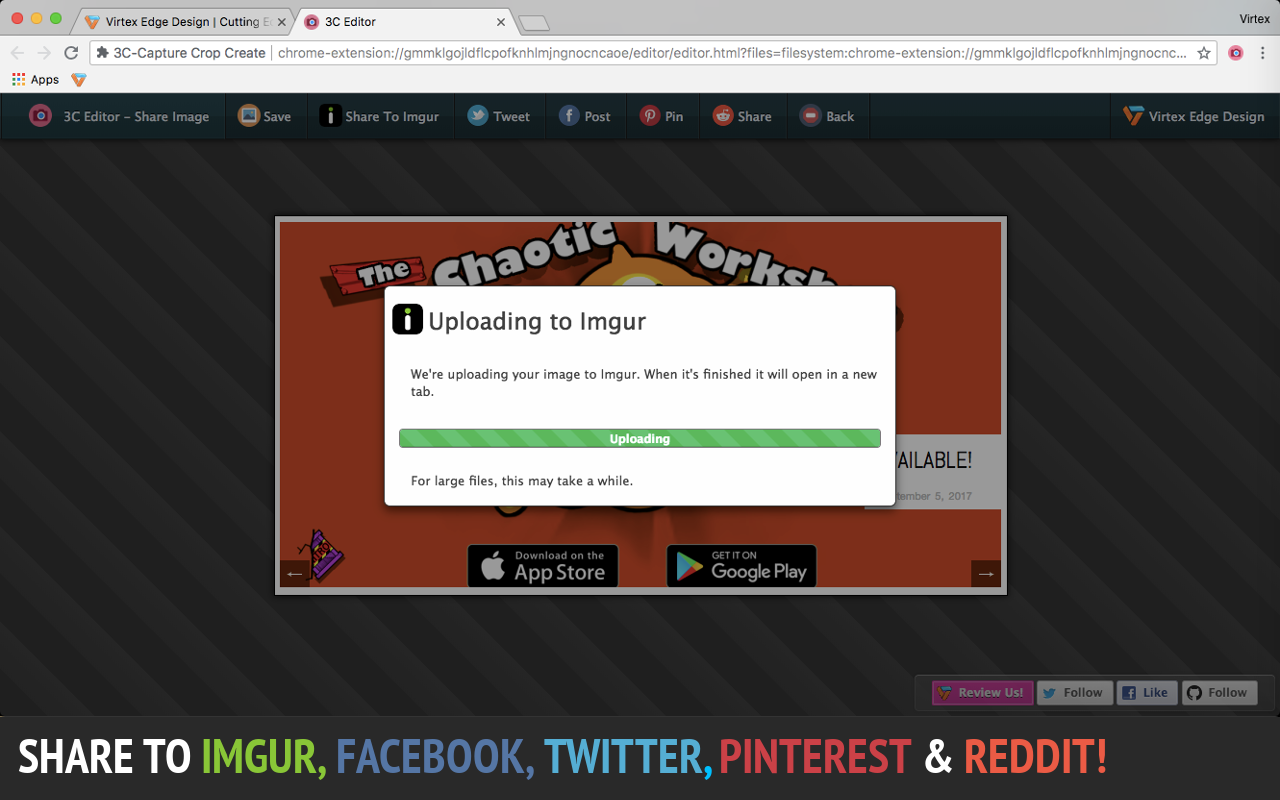The width and height of the screenshot is (1280, 800).
Task: Open the Virtex Edge Design link
Action: click(1194, 116)
